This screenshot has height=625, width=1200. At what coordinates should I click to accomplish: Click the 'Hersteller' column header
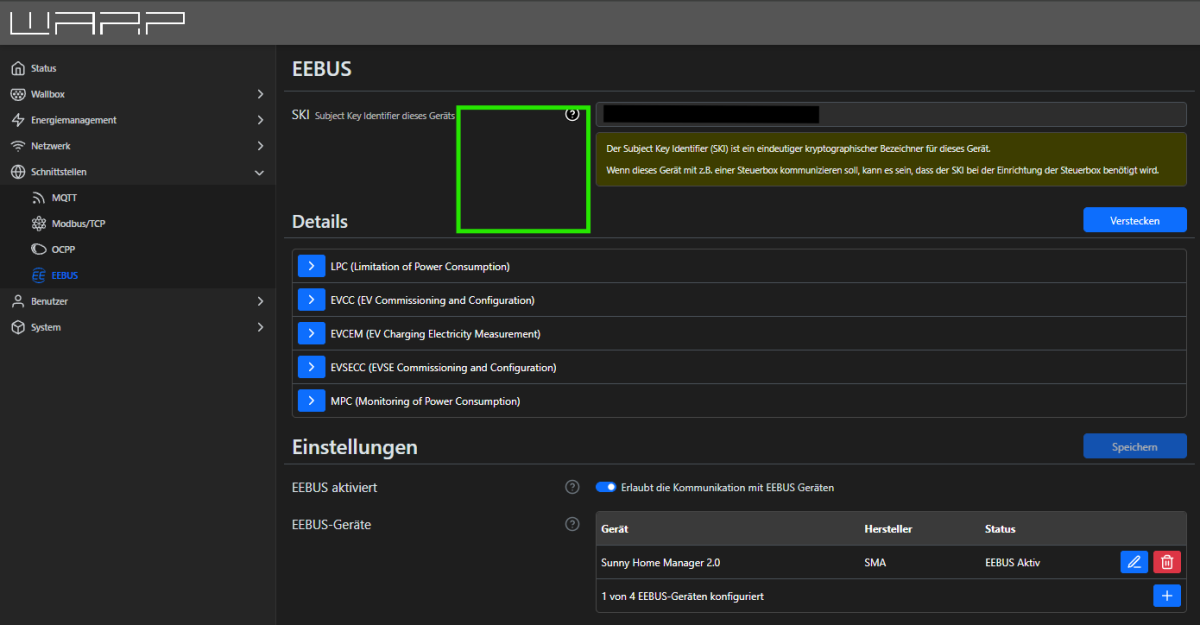pyautogui.click(x=888, y=529)
